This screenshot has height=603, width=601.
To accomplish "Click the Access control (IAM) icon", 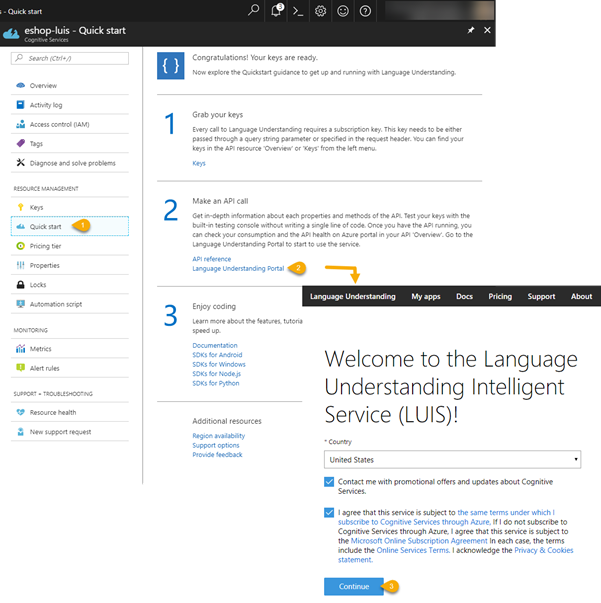I will pyautogui.click(x=20, y=124).
